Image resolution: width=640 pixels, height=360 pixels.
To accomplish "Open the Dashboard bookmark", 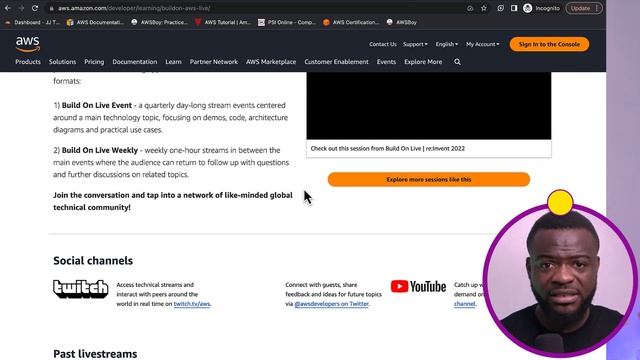I will [33, 22].
